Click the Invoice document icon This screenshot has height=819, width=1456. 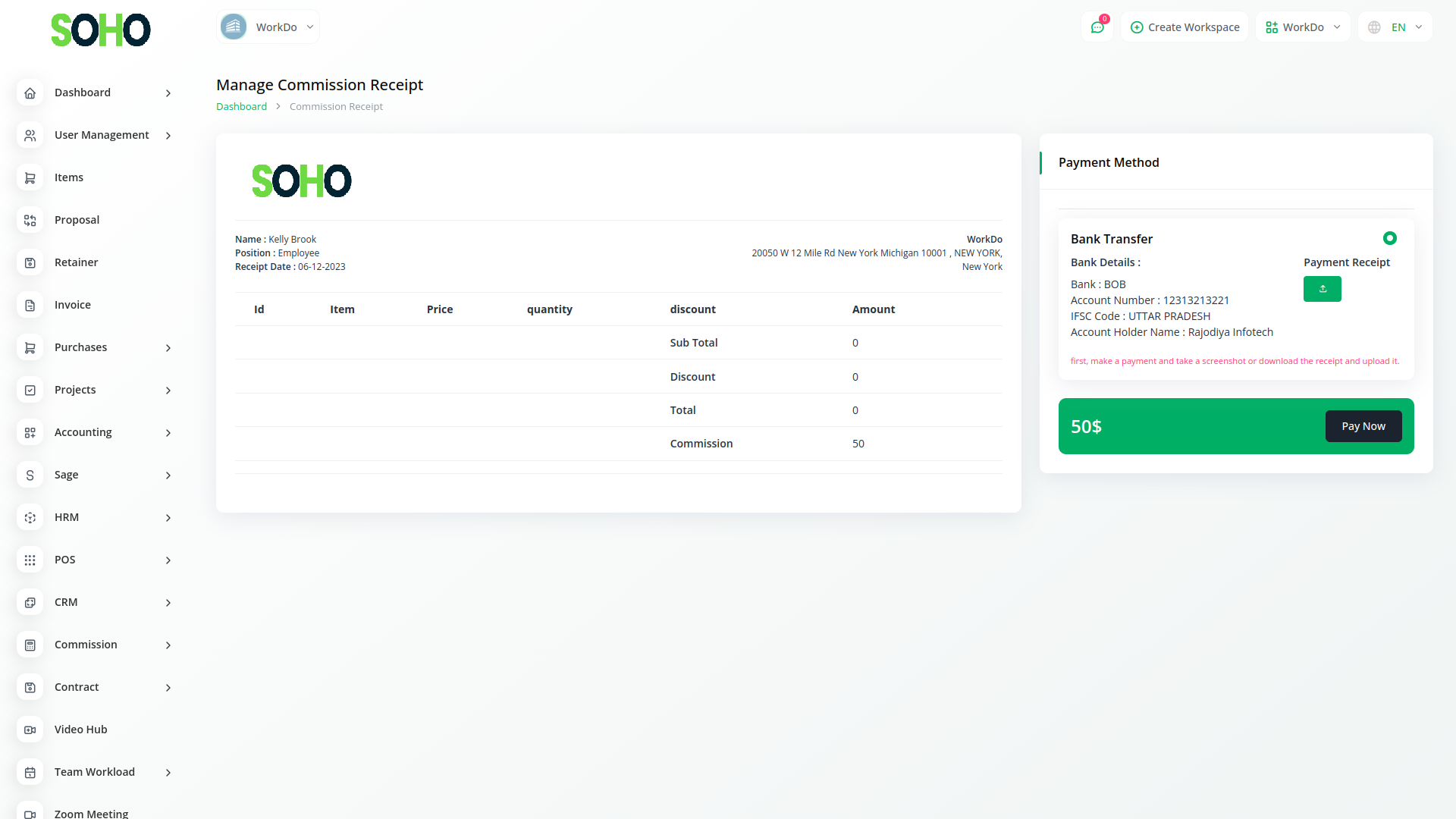coord(30,305)
